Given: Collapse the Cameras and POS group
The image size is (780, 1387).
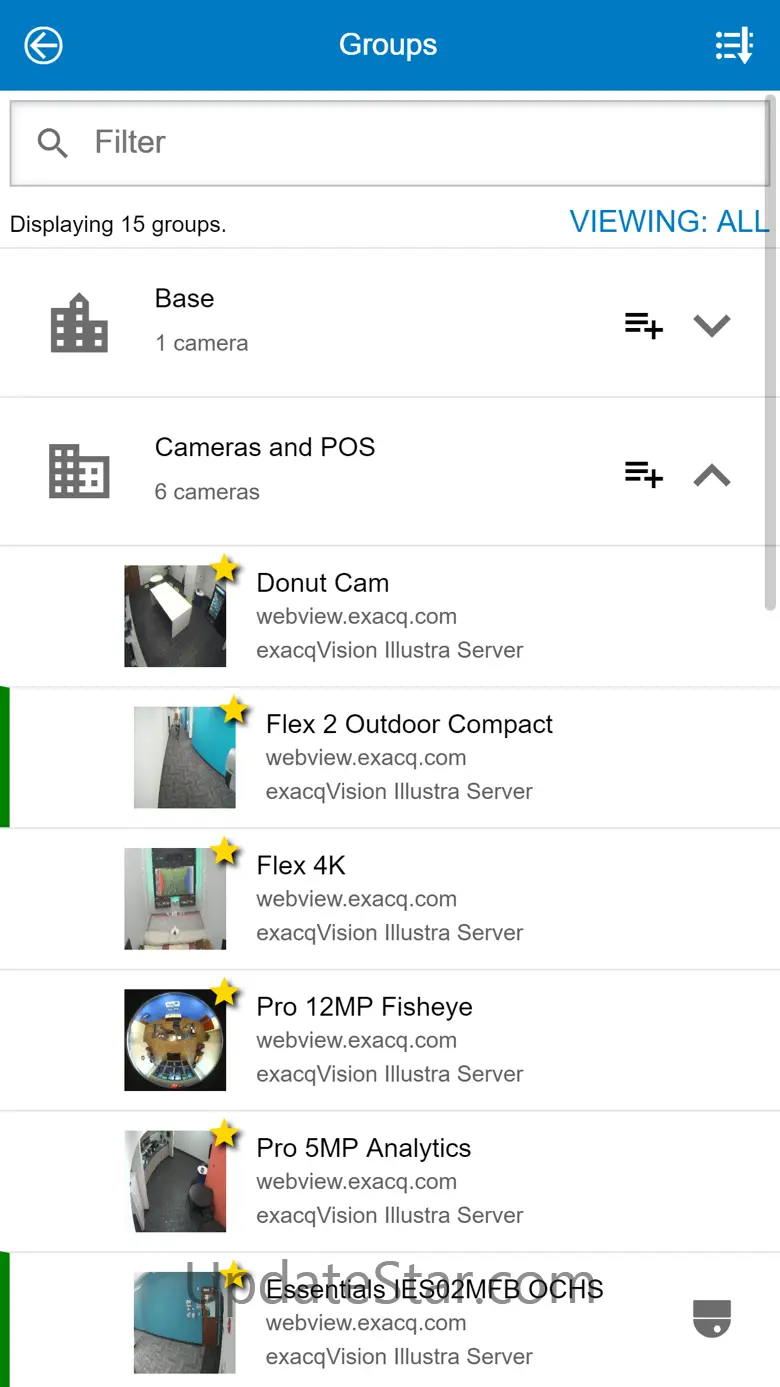Looking at the screenshot, I should click(712, 476).
